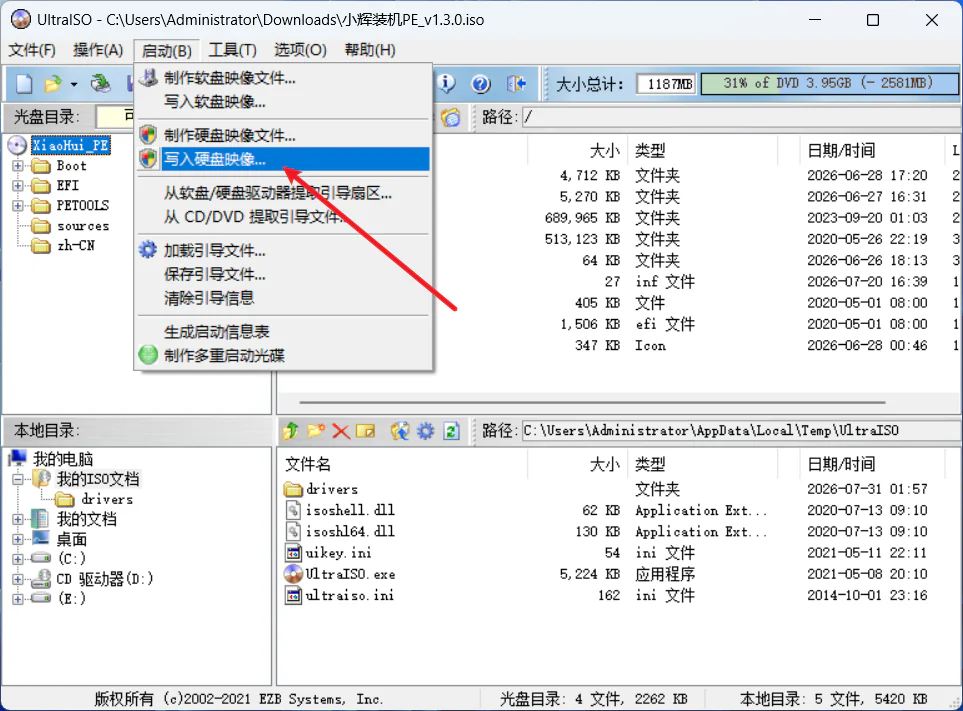
Task: Refresh the local directory listing icon
Action: point(451,431)
